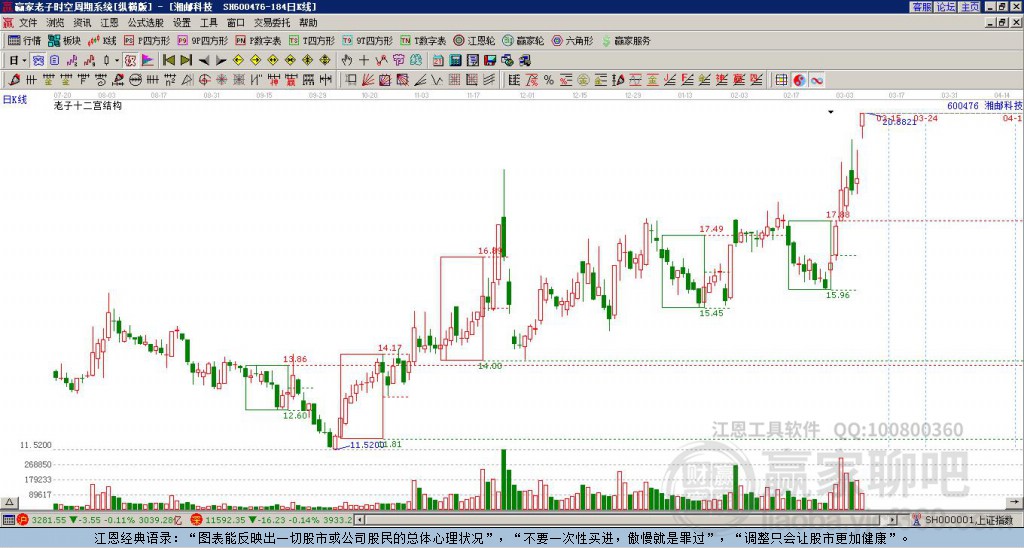
Task: Click the save floppy disk icon
Action: click(x=490, y=61)
